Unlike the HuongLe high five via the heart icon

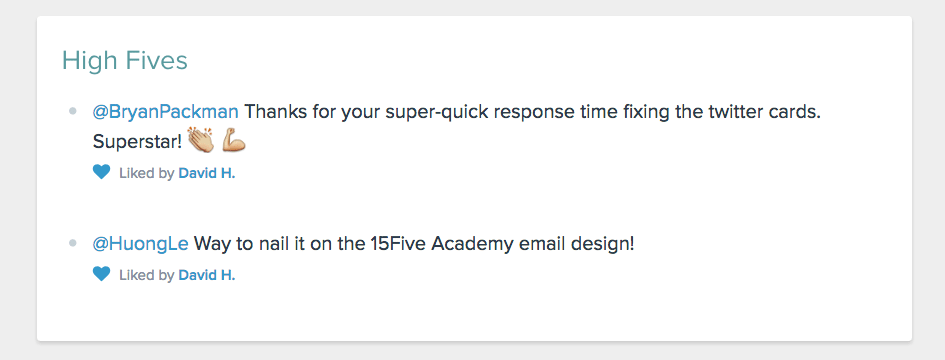(x=101, y=274)
